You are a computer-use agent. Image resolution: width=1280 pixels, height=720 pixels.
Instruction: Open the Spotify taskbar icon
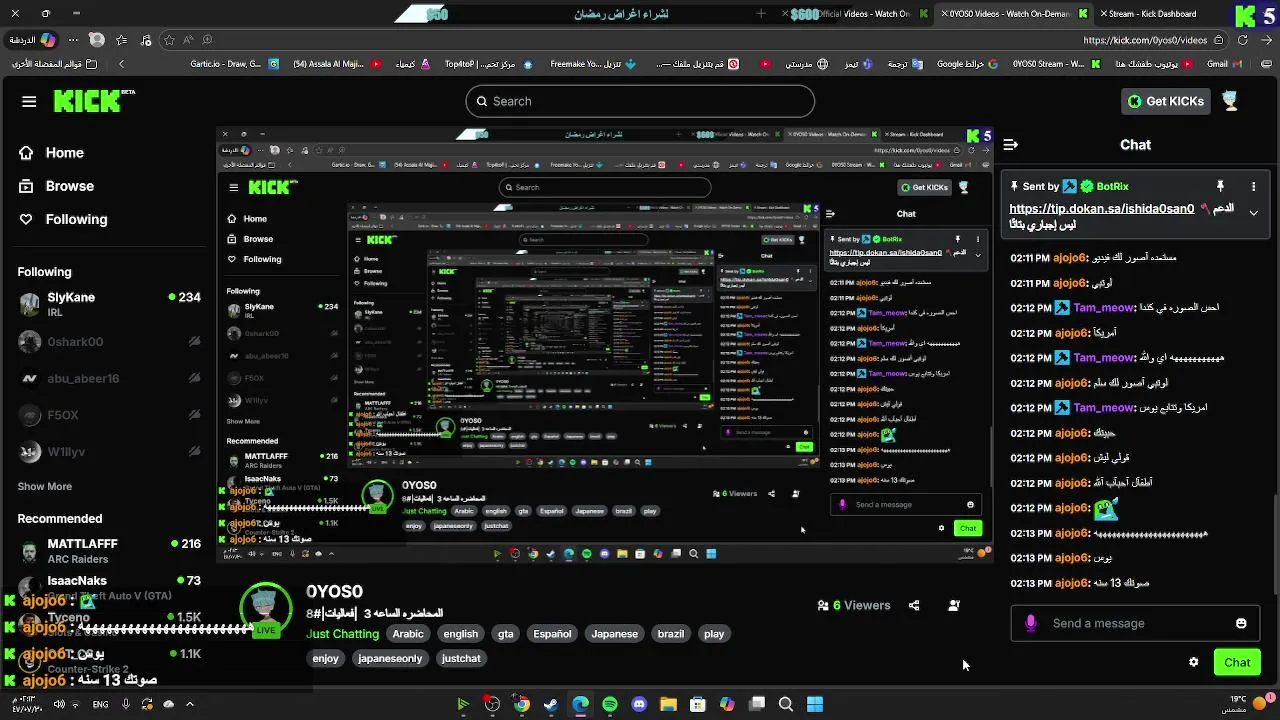click(610, 704)
